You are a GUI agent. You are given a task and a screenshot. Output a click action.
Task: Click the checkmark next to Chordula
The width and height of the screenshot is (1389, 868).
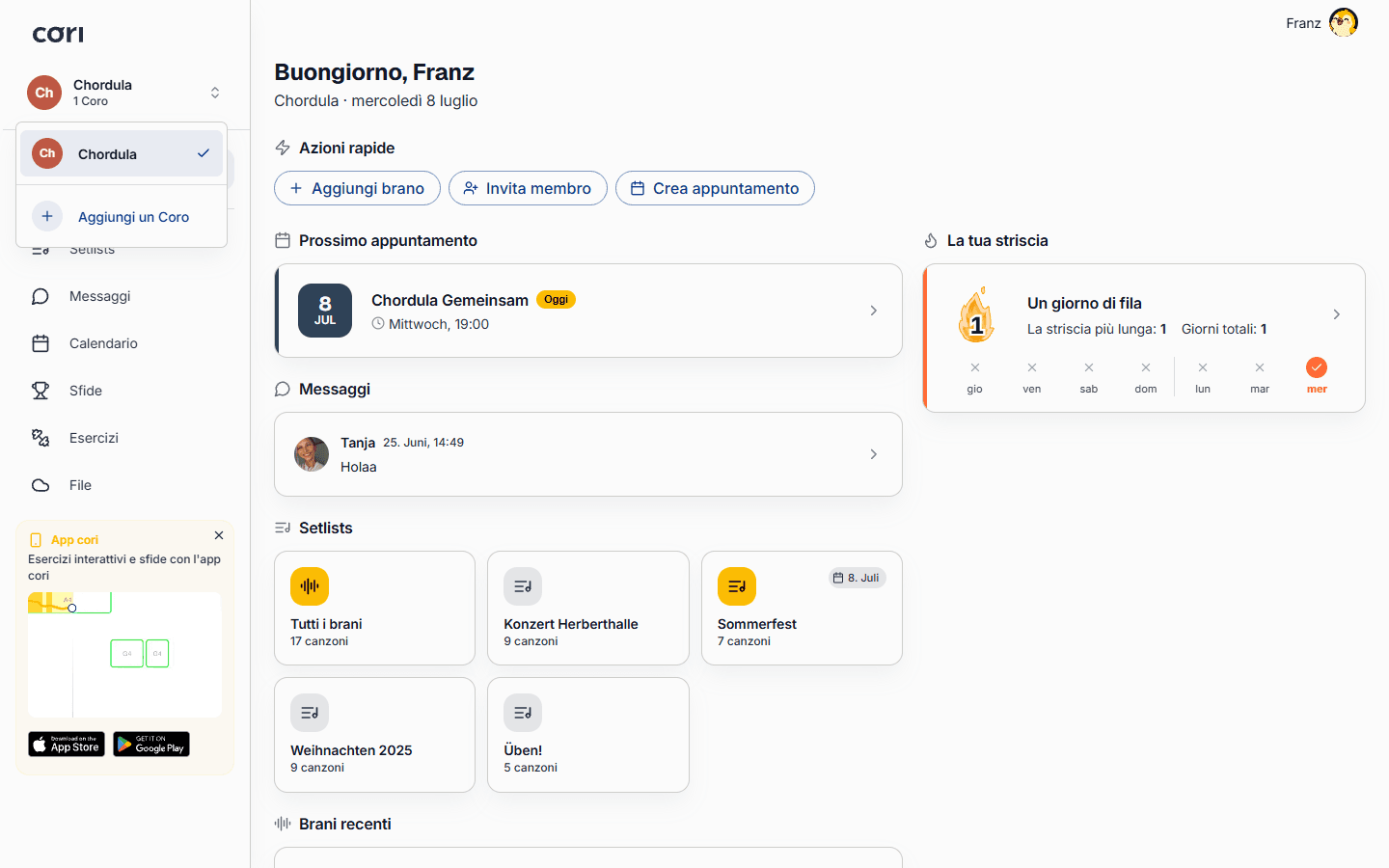click(x=204, y=153)
